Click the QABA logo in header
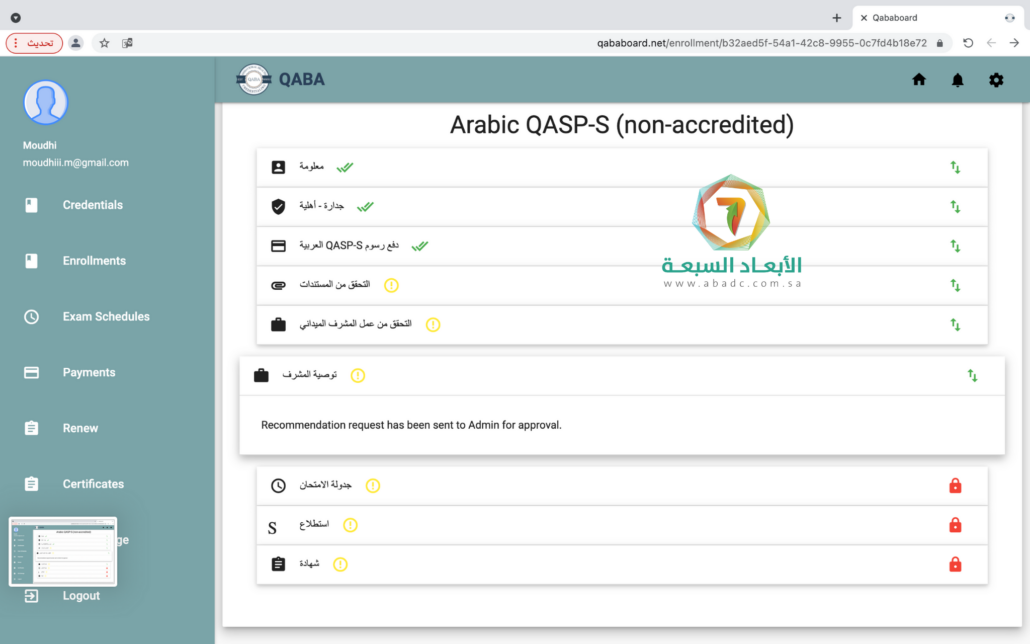1030x644 pixels. pyautogui.click(x=281, y=80)
